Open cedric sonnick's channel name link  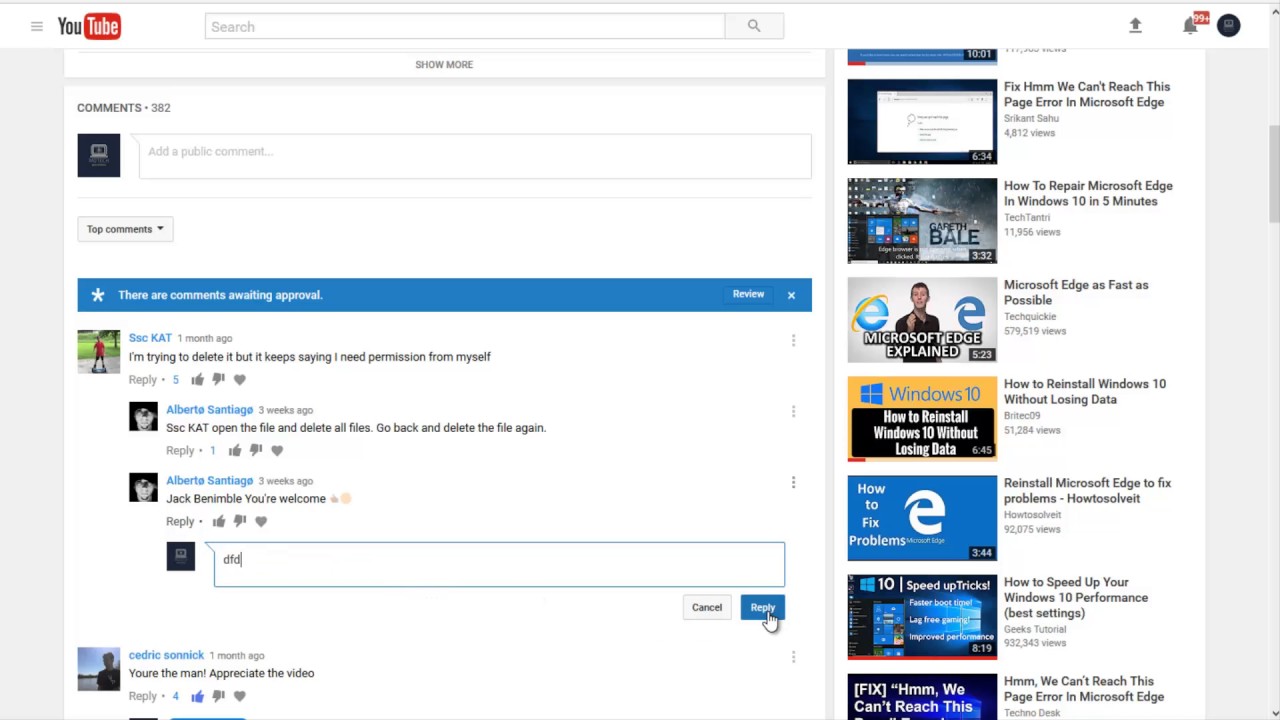pos(166,655)
